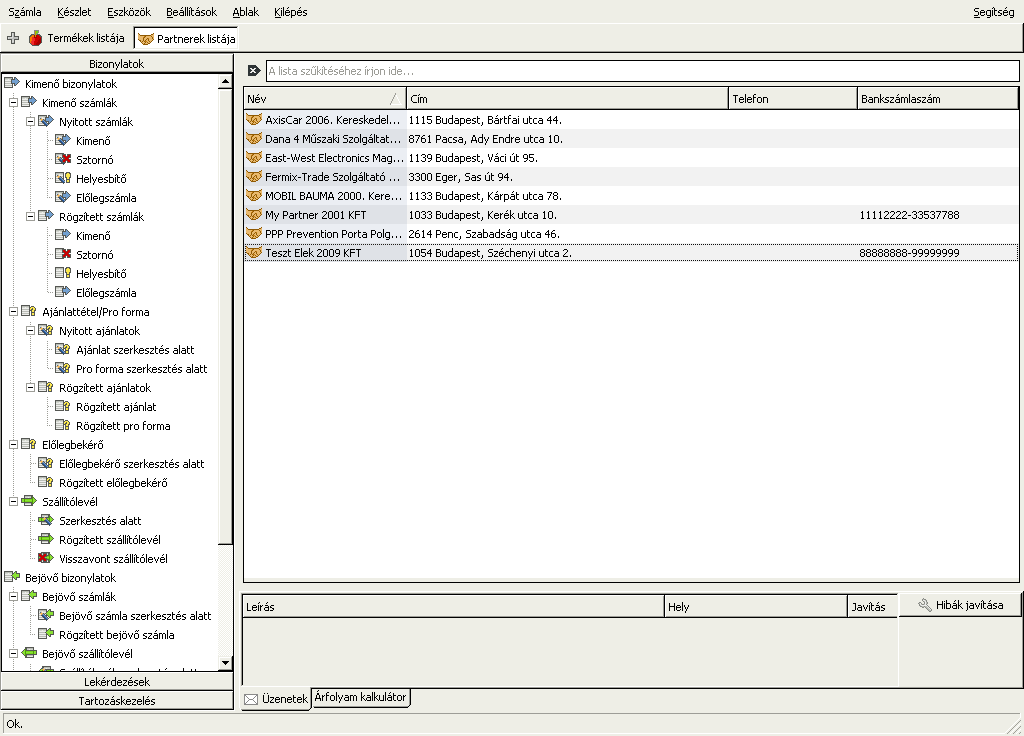
Task: Select the Rögzített pro forma tree label
Action: pyautogui.click(x=123, y=426)
